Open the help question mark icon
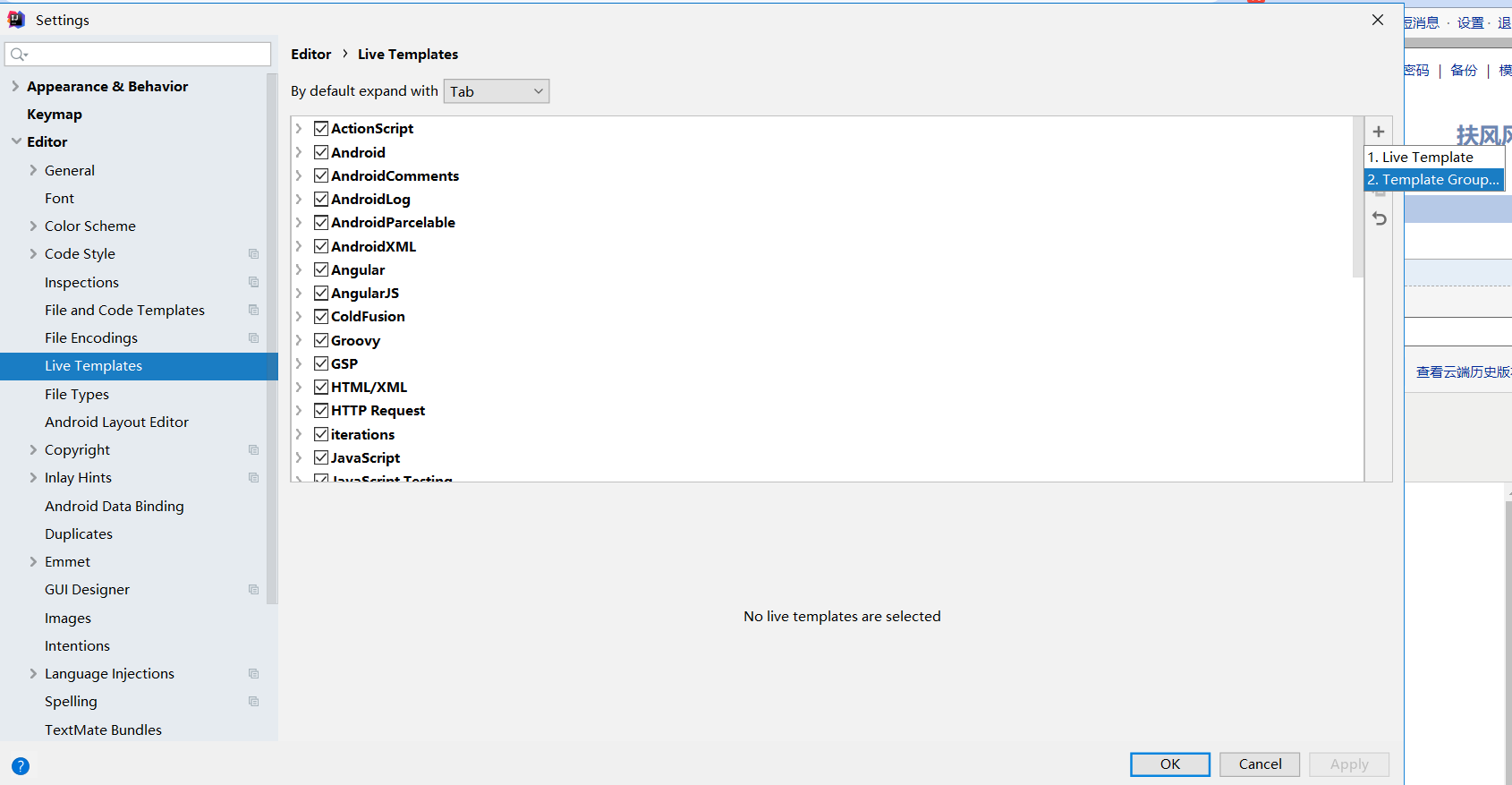The height and width of the screenshot is (785, 1512). [x=21, y=766]
